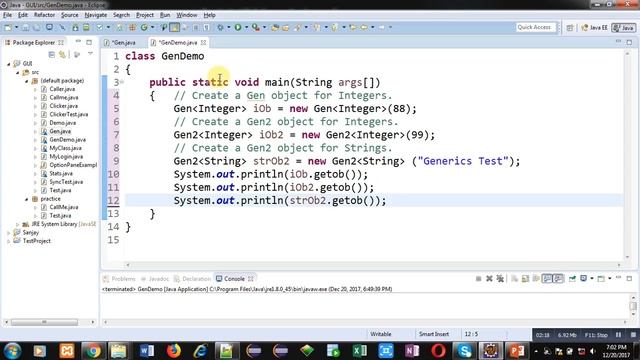This screenshot has height=360, width=640.
Task: Click Collapse All in Package Explorer
Action: [x=51, y=54]
